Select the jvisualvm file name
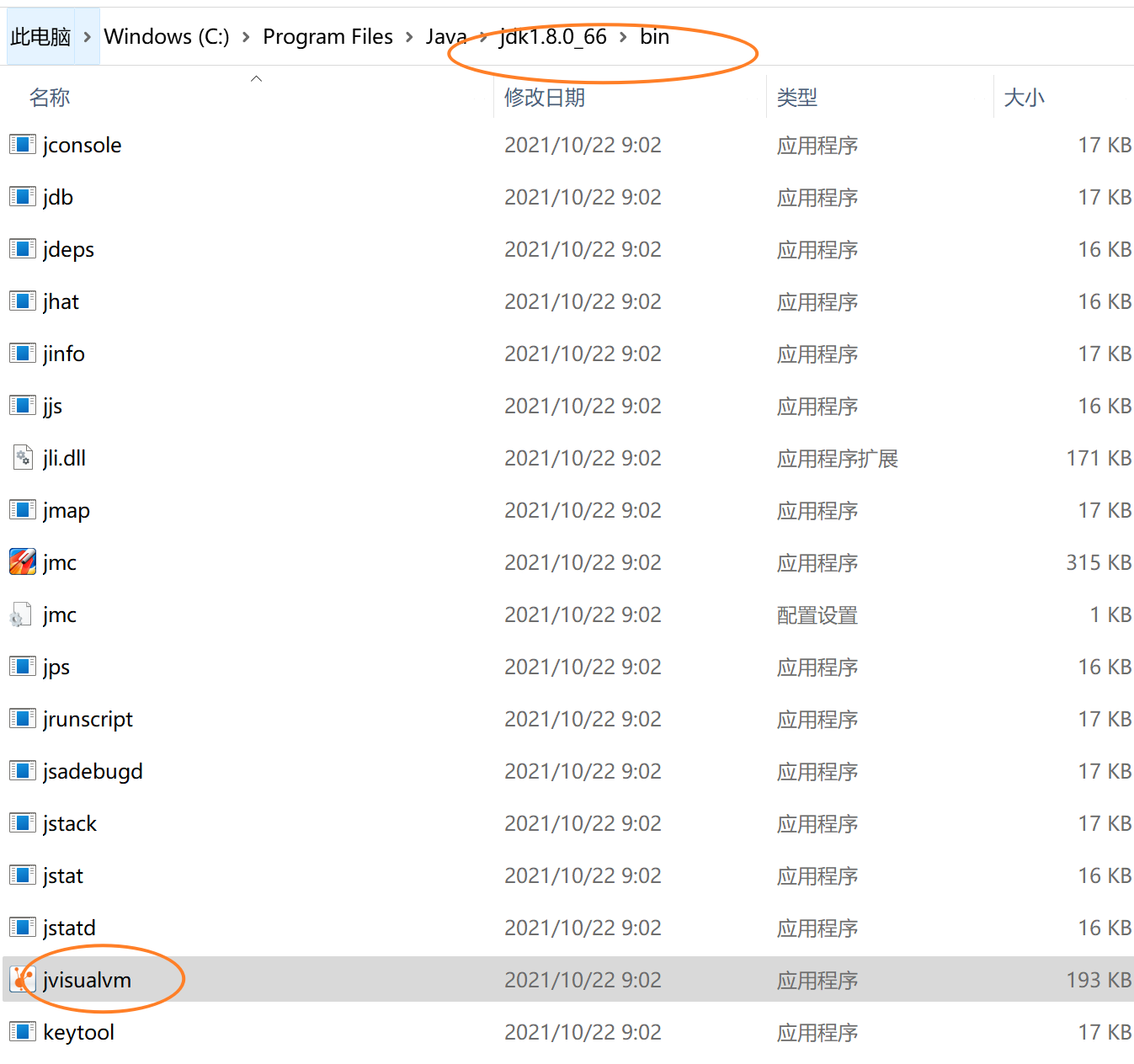 point(87,980)
